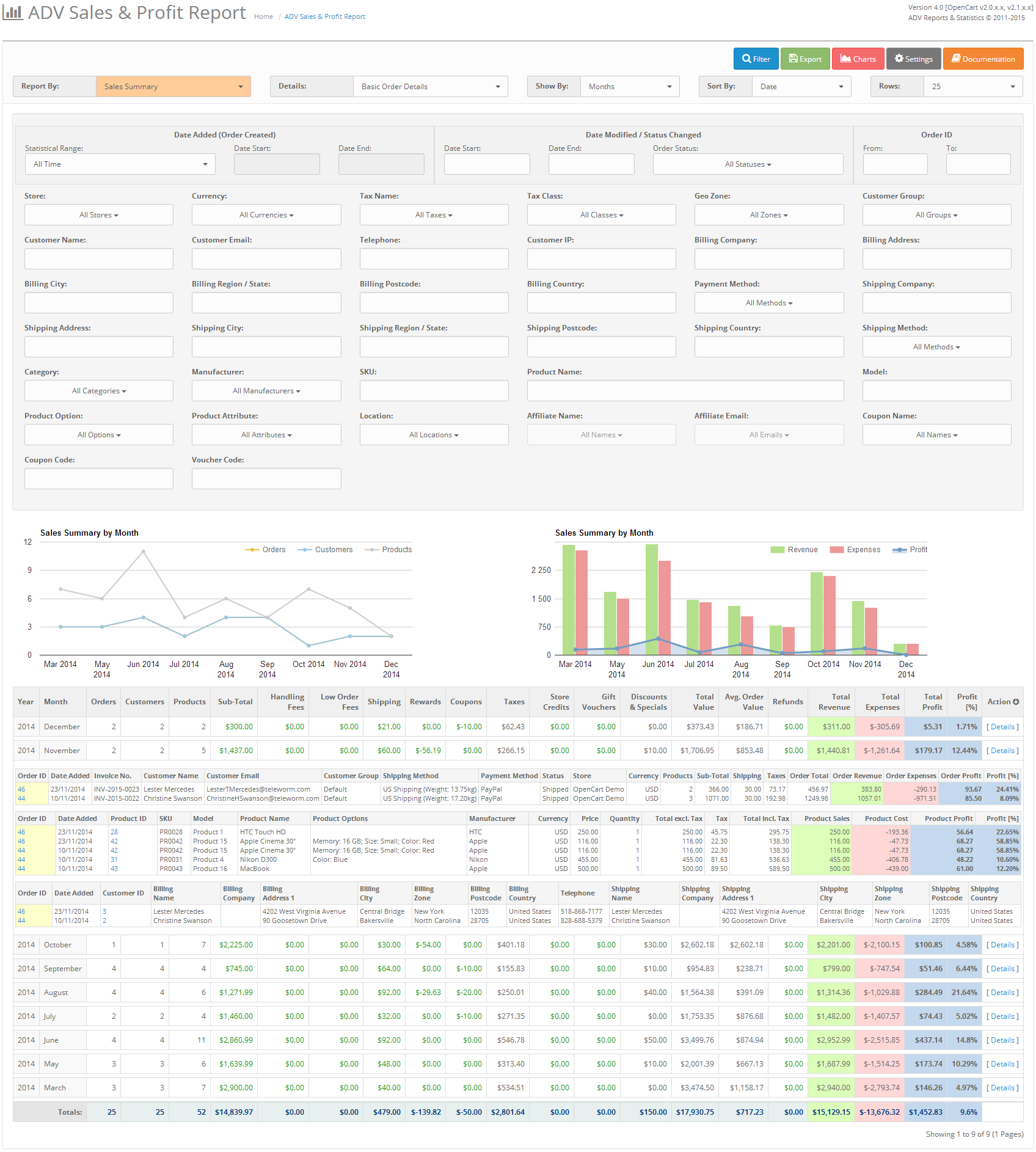Click the Customer Email input field
Screen dimensions: 1036x1152
266,258
